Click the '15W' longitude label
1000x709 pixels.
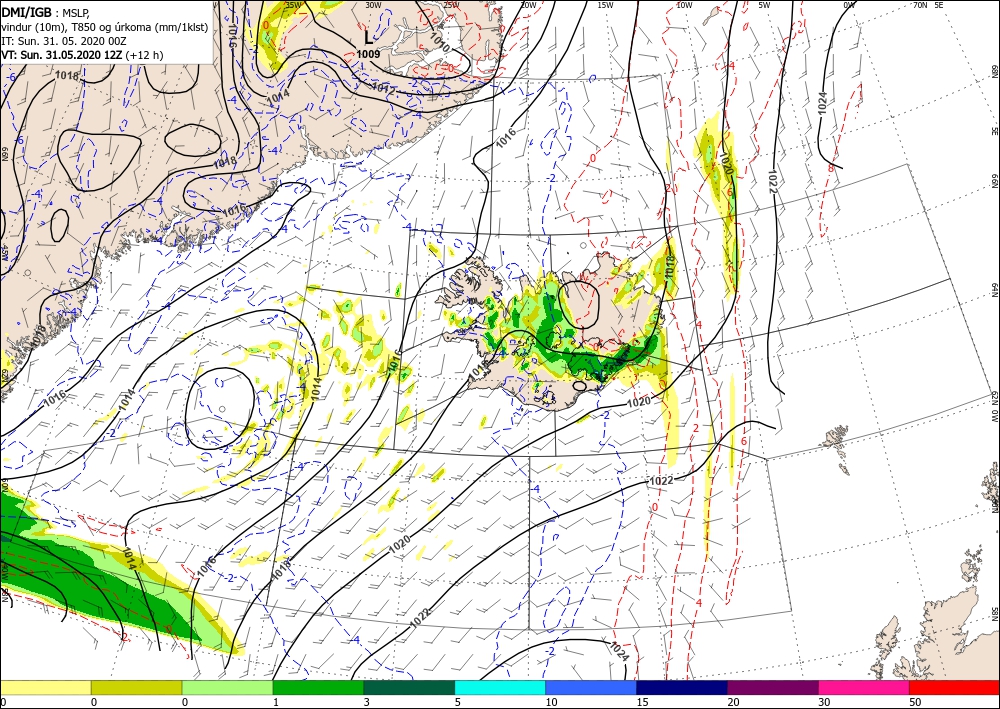pyautogui.click(x=605, y=5)
